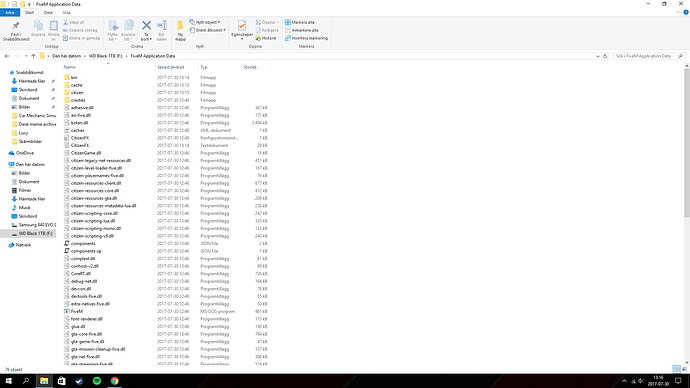Switch to the Visa tab
The height and width of the screenshot is (388, 690).
tap(66, 13)
